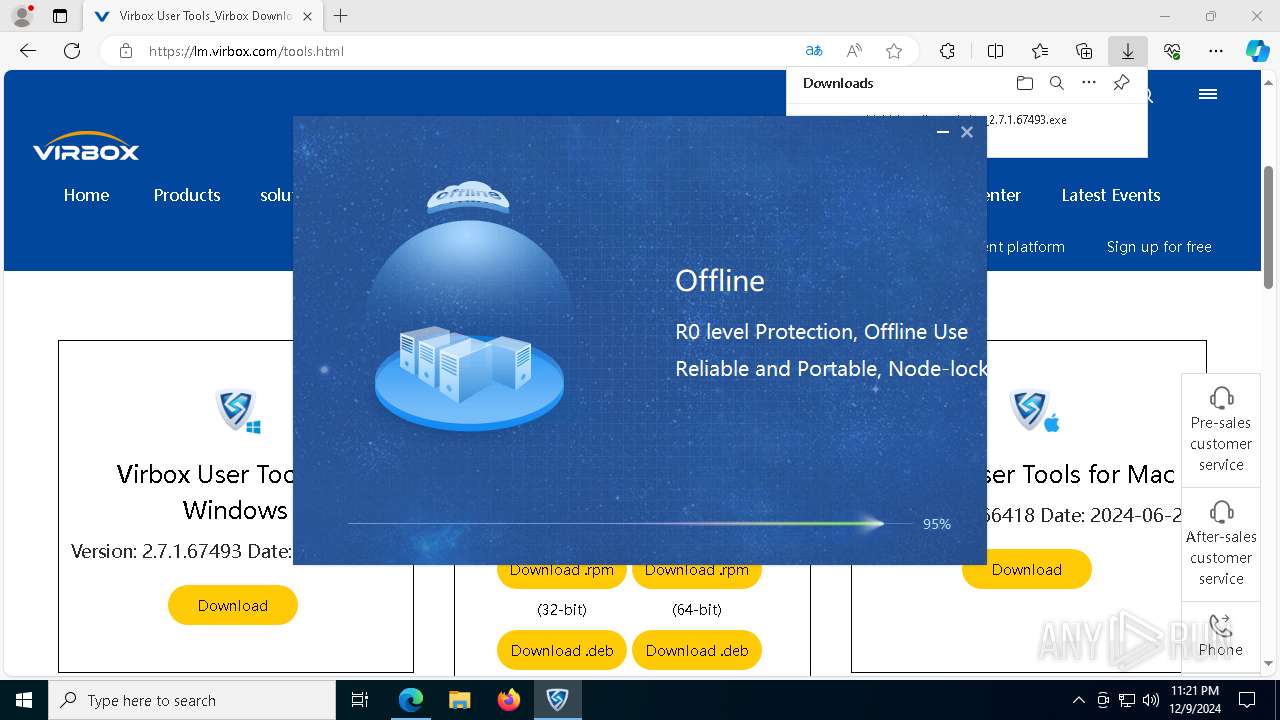The width and height of the screenshot is (1280, 720).
Task: Open the Virbox hamburger menu
Action: click(x=1208, y=94)
